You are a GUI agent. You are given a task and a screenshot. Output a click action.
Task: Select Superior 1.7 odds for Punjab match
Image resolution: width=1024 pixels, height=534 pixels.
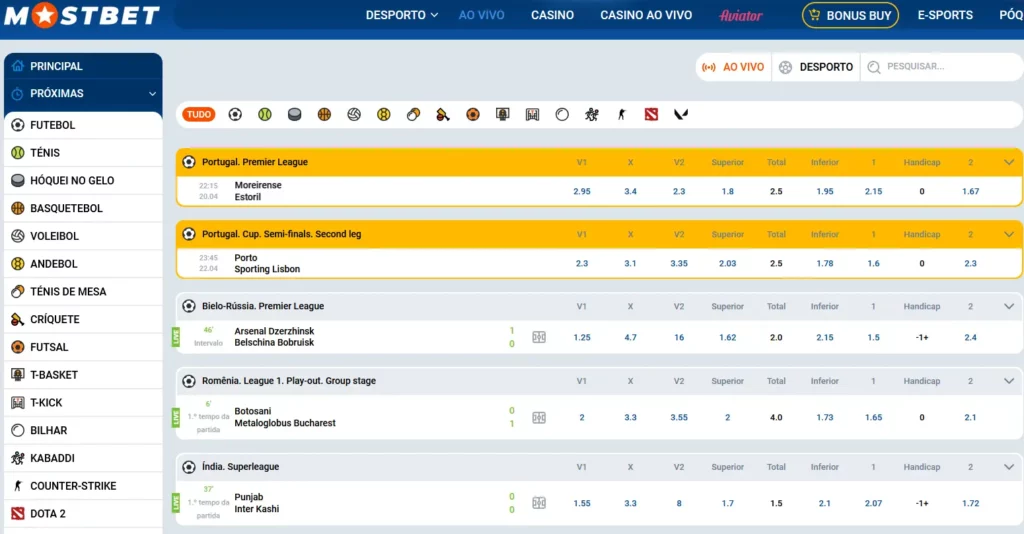pos(728,503)
